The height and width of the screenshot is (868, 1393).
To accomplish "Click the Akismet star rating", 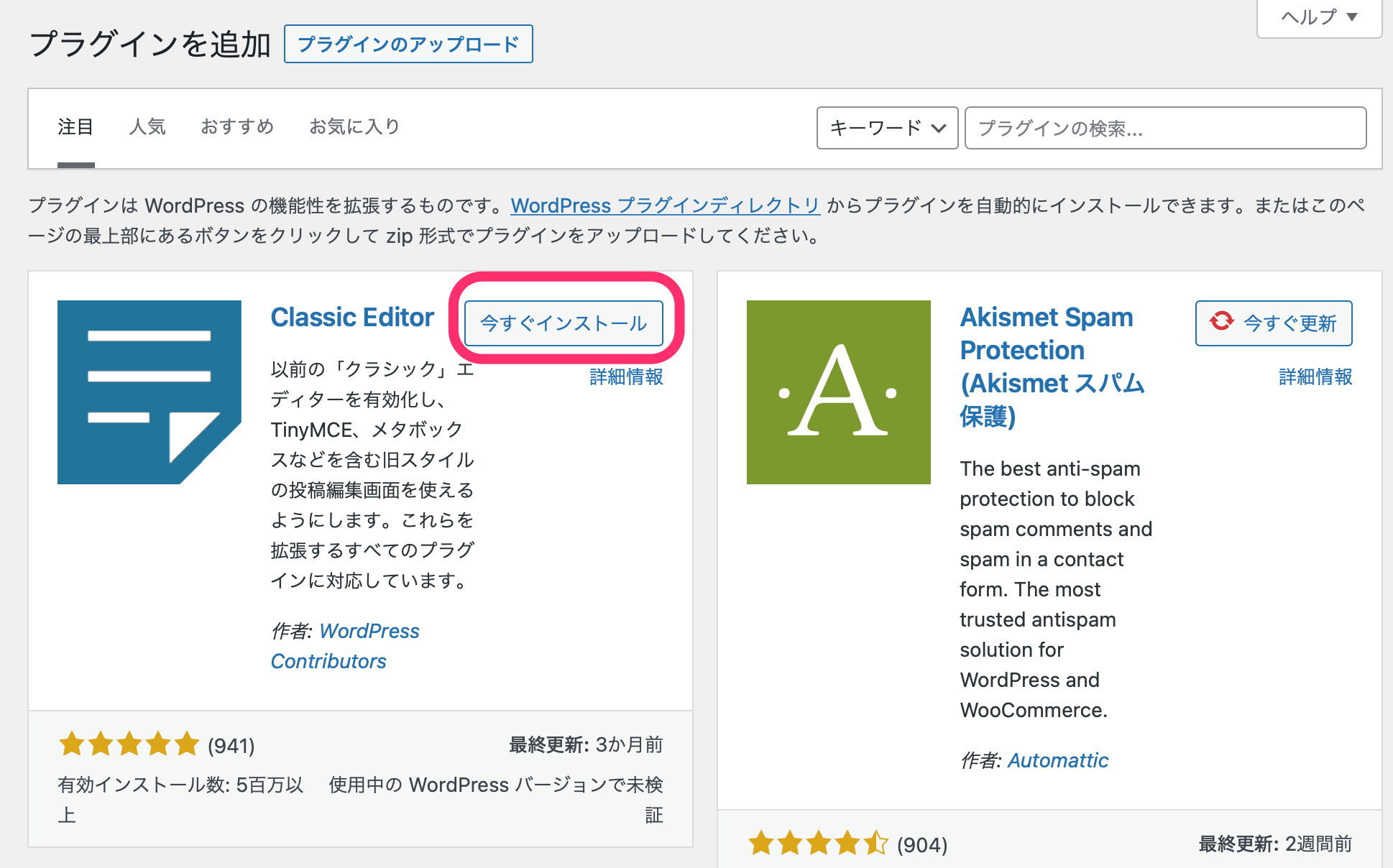I will click(x=818, y=844).
